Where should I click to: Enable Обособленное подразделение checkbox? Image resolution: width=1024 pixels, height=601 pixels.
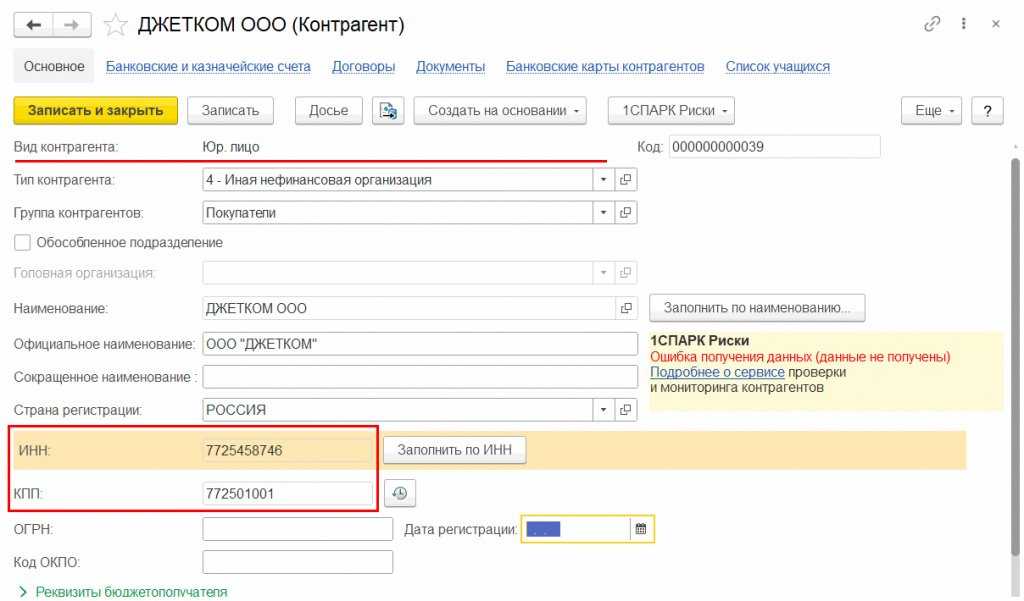point(22,243)
